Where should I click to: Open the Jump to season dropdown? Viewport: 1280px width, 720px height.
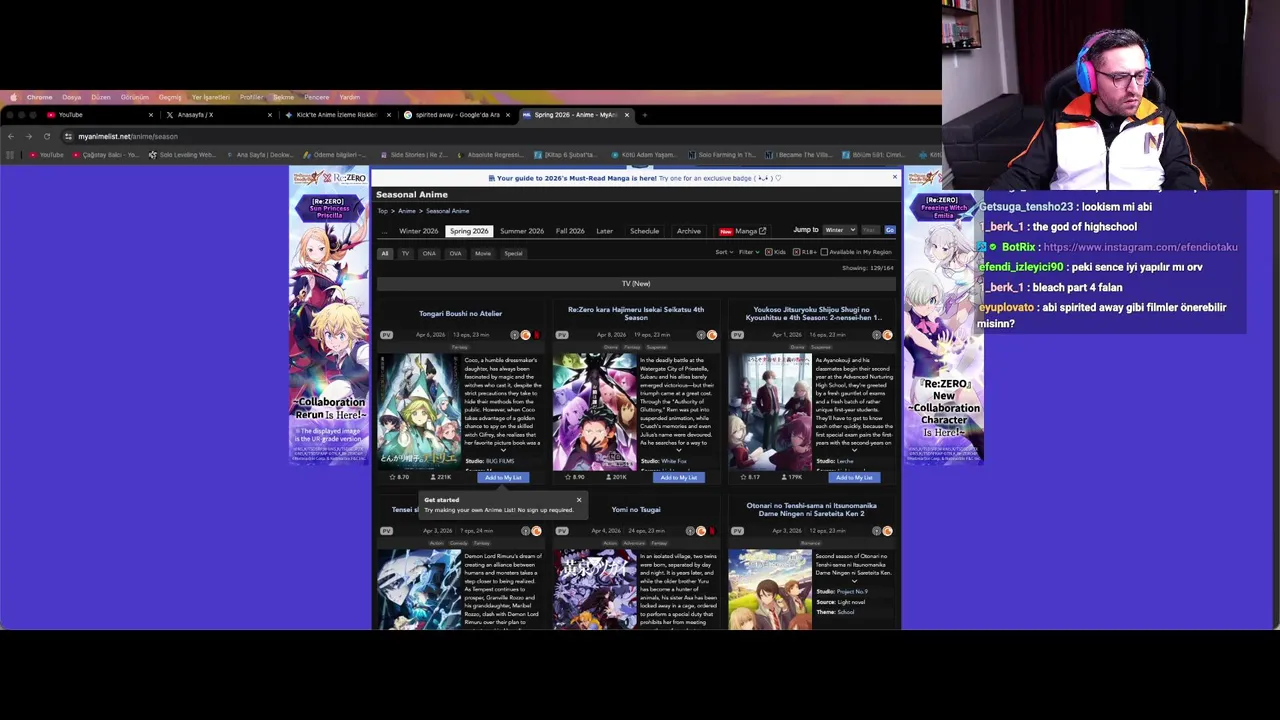pos(839,230)
